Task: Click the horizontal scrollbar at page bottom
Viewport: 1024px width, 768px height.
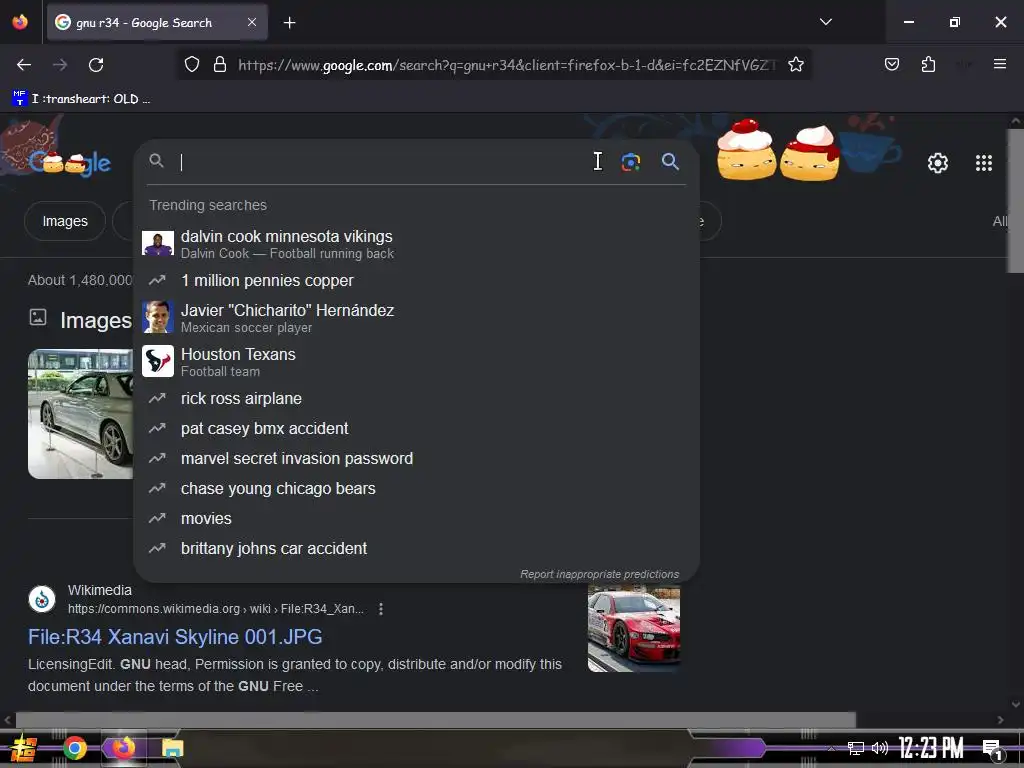Action: [x=436, y=720]
